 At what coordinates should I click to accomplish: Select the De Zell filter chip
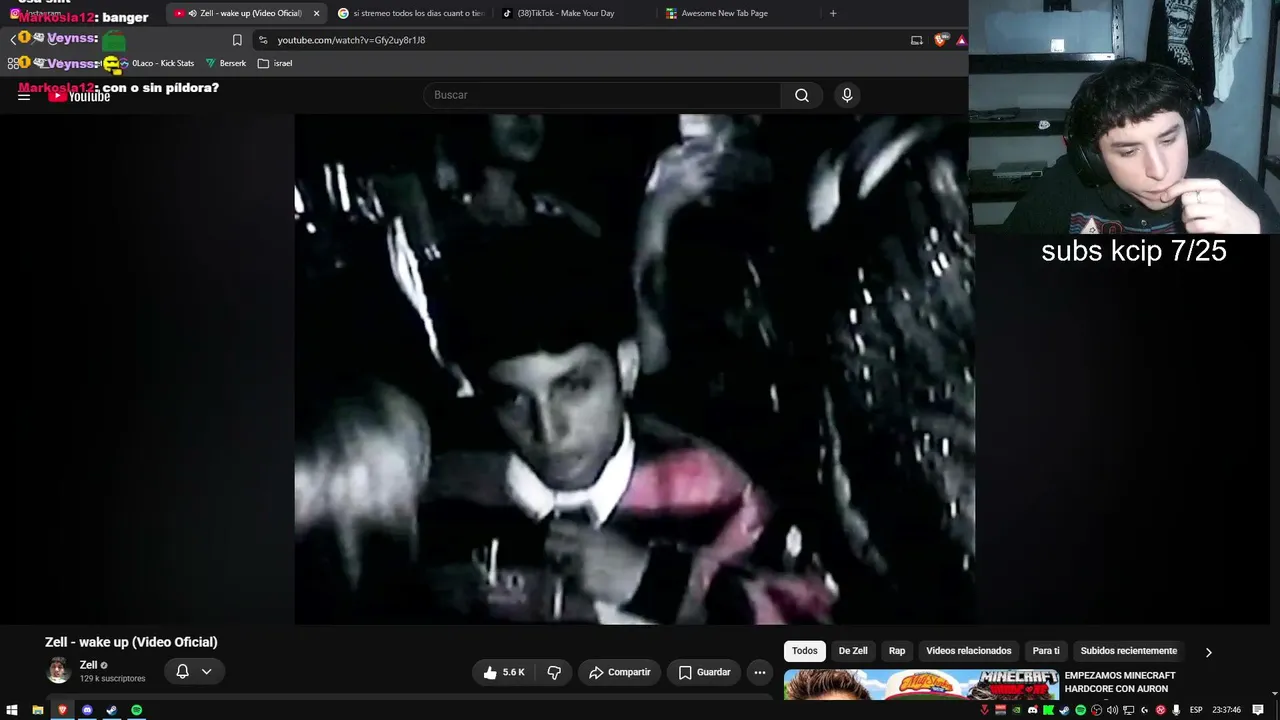853,651
